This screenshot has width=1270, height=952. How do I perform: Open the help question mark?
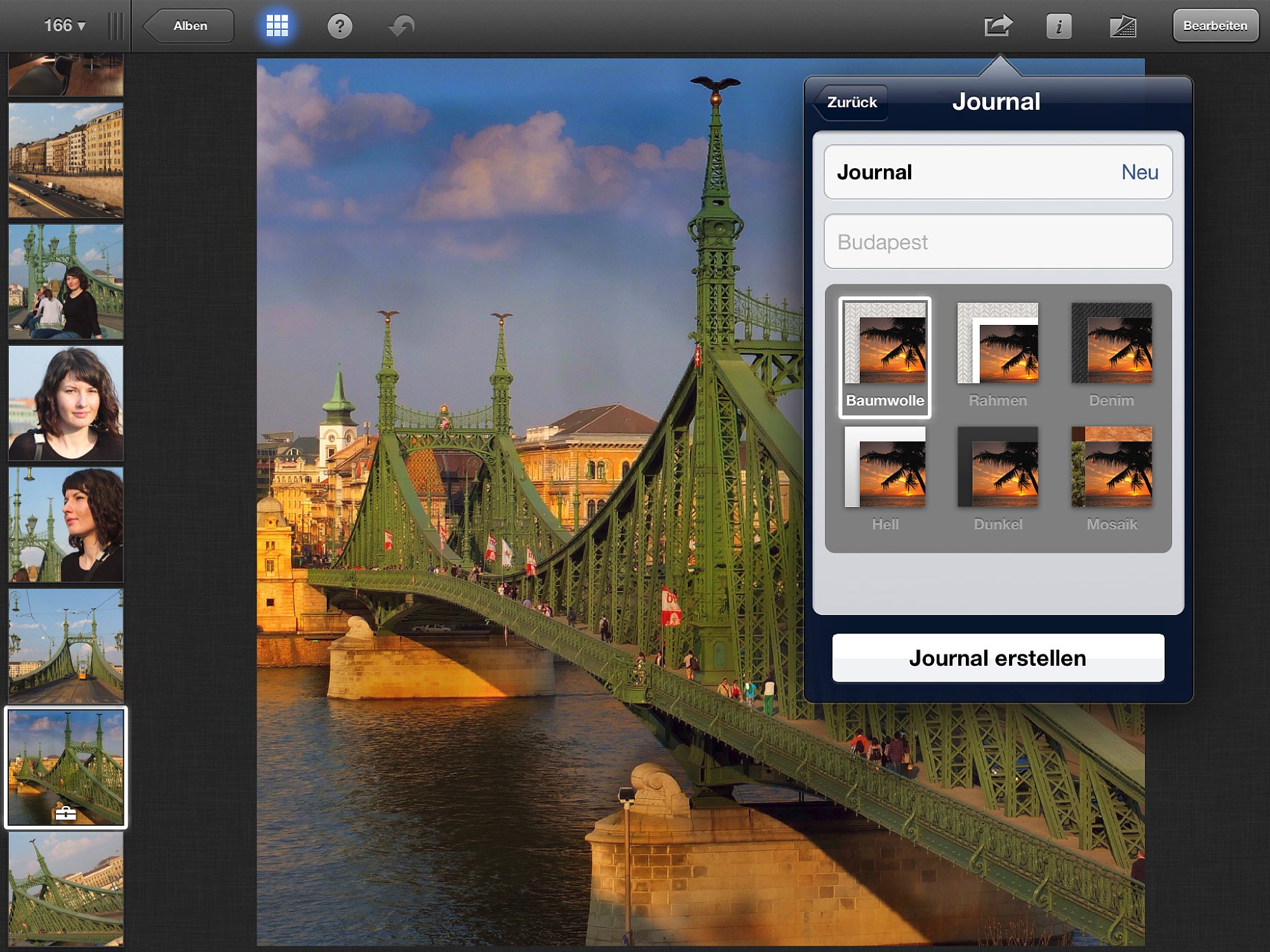340,26
